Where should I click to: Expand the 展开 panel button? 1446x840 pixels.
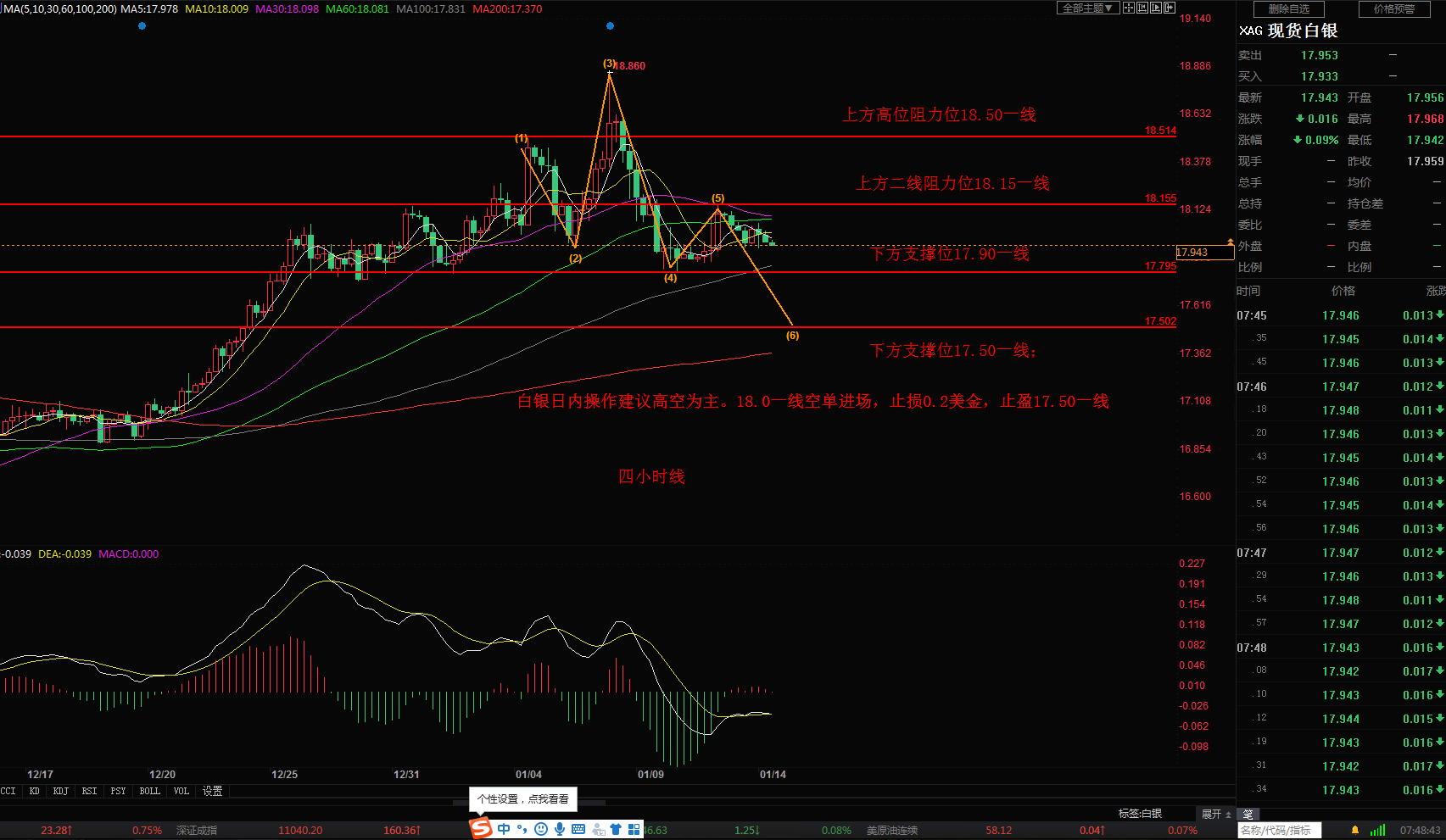coord(1216,814)
